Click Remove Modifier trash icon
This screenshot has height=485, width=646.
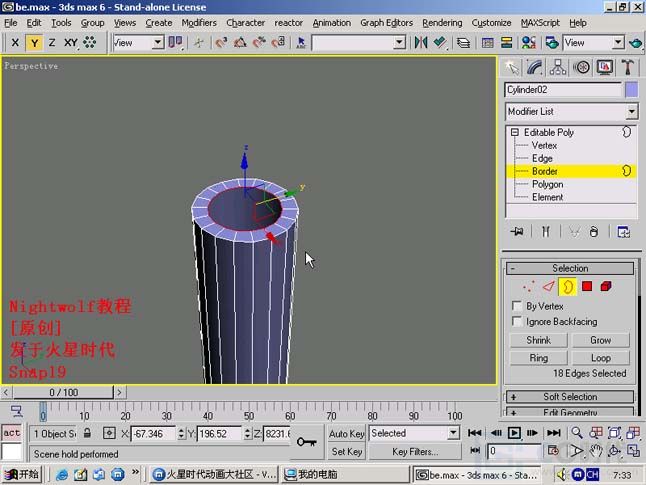[x=594, y=232]
